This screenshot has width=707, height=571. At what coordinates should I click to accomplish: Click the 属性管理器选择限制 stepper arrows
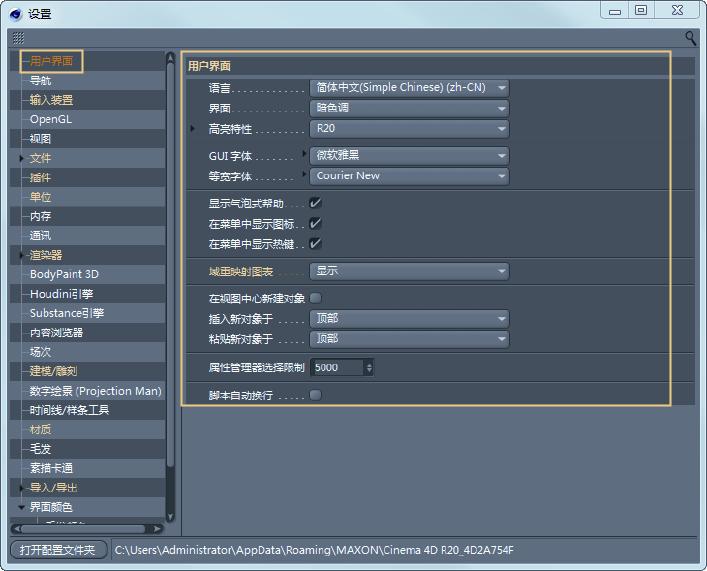point(369,367)
